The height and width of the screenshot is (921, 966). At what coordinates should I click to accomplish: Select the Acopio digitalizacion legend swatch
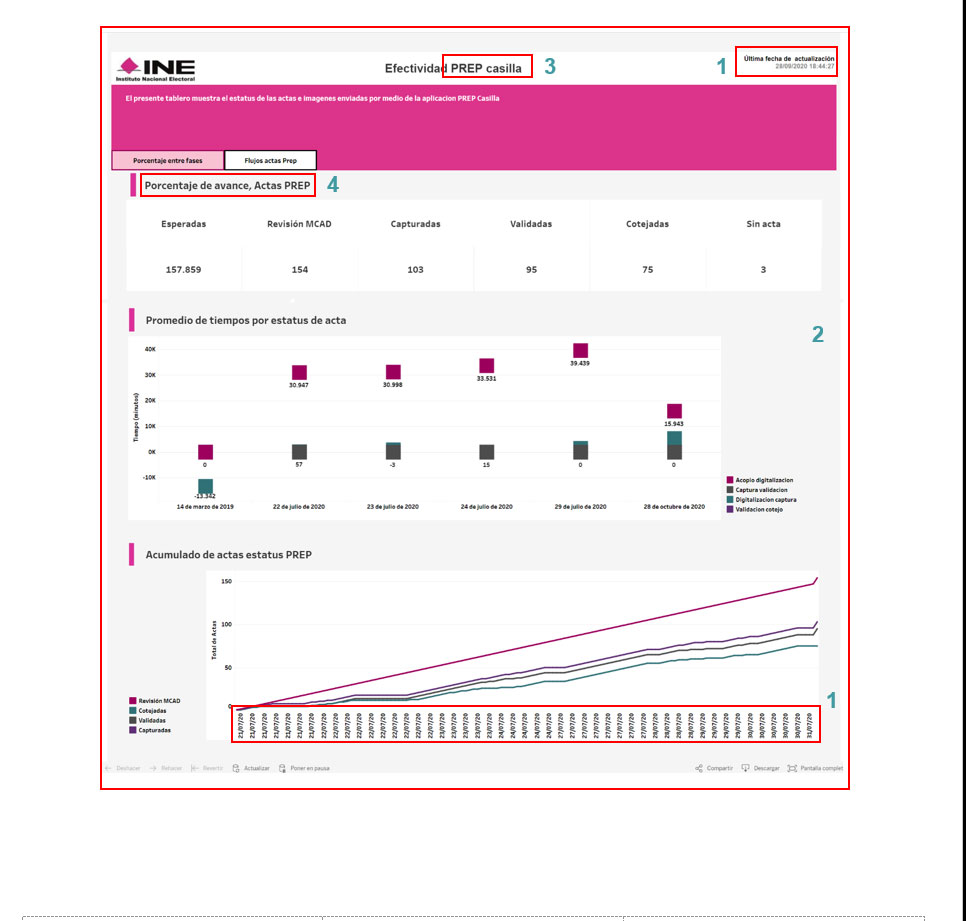coord(729,480)
